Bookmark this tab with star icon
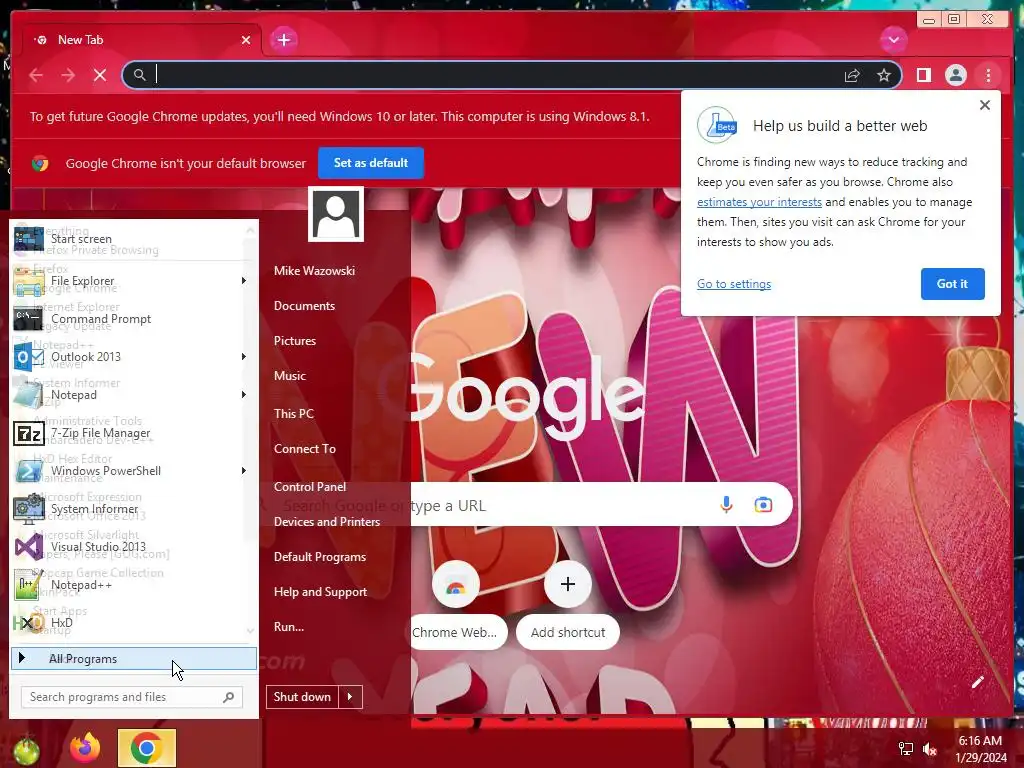The height and width of the screenshot is (768, 1024). tap(884, 75)
